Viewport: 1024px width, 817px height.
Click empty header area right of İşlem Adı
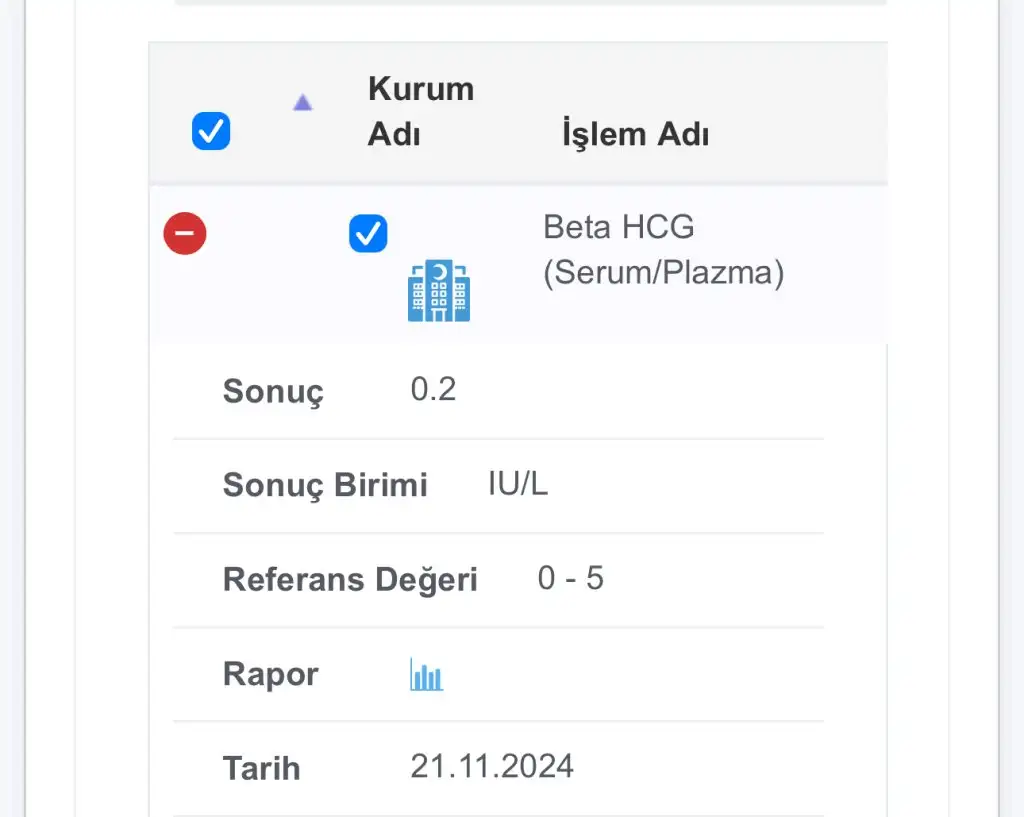pos(800,114)
